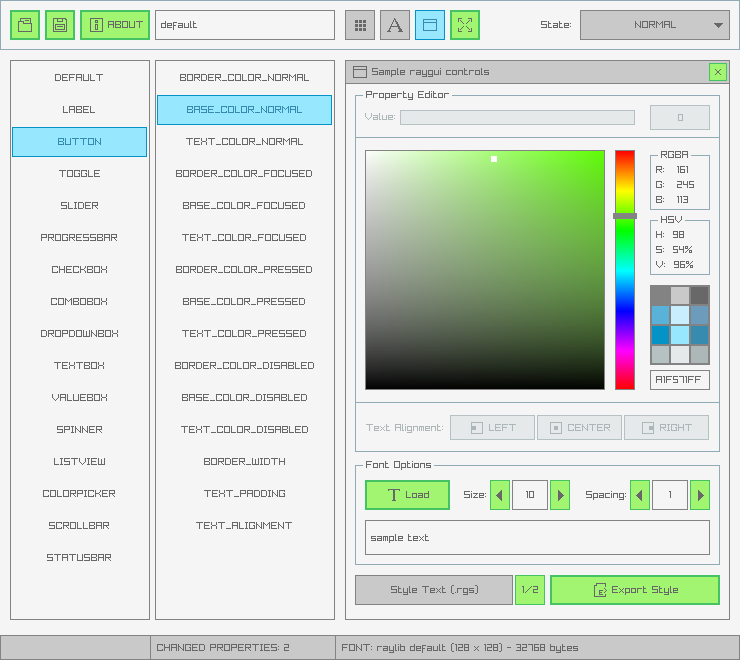Select DROPDOWNBOX in the controls list

coord(79,334)
